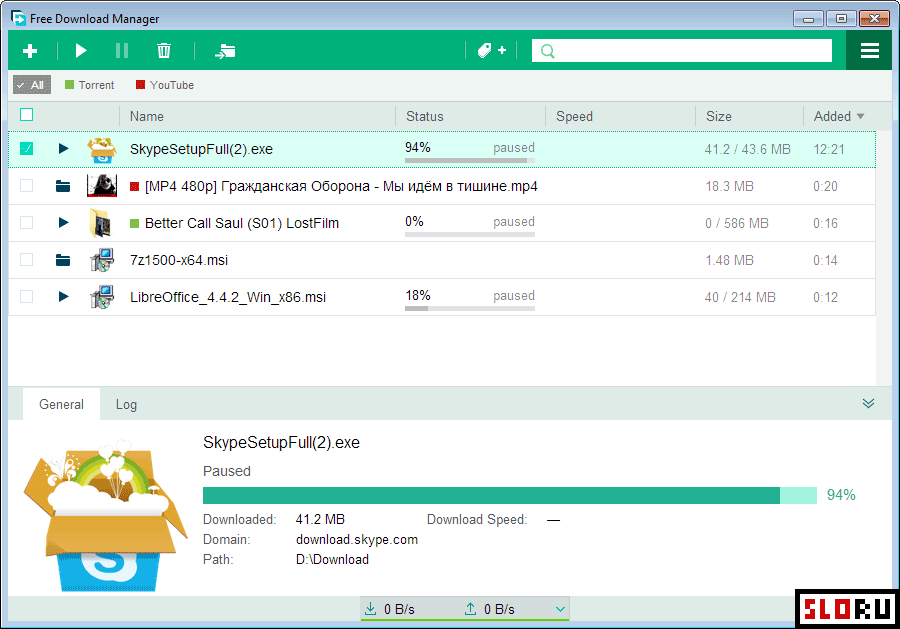Collapse details panel with double chevron
Image resolution: width=900 pixels, height=629 pixels.
[868, 403]
